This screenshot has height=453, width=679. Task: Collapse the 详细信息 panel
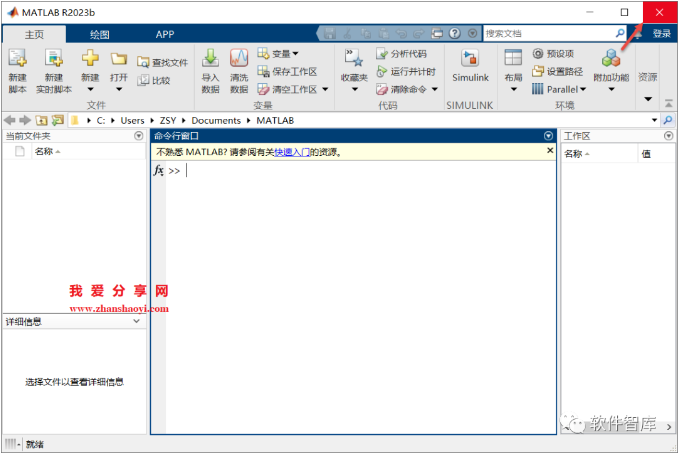pos(136,321)
